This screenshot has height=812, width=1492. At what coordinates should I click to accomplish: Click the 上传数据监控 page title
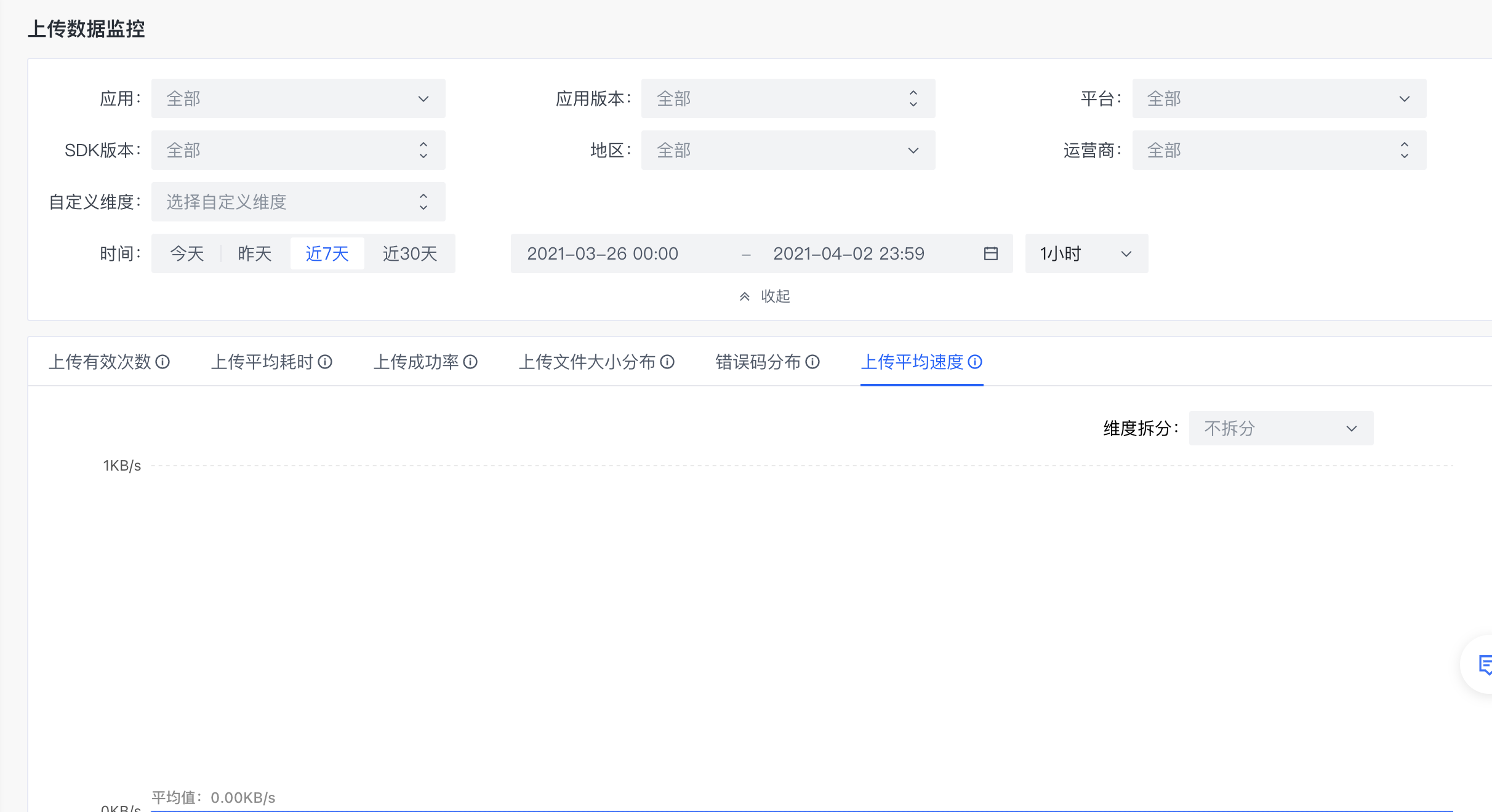click(86, 29)
